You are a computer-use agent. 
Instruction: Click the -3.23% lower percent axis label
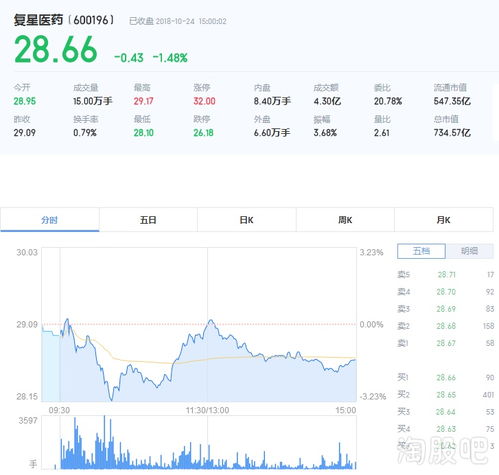(x=373, y=396)
